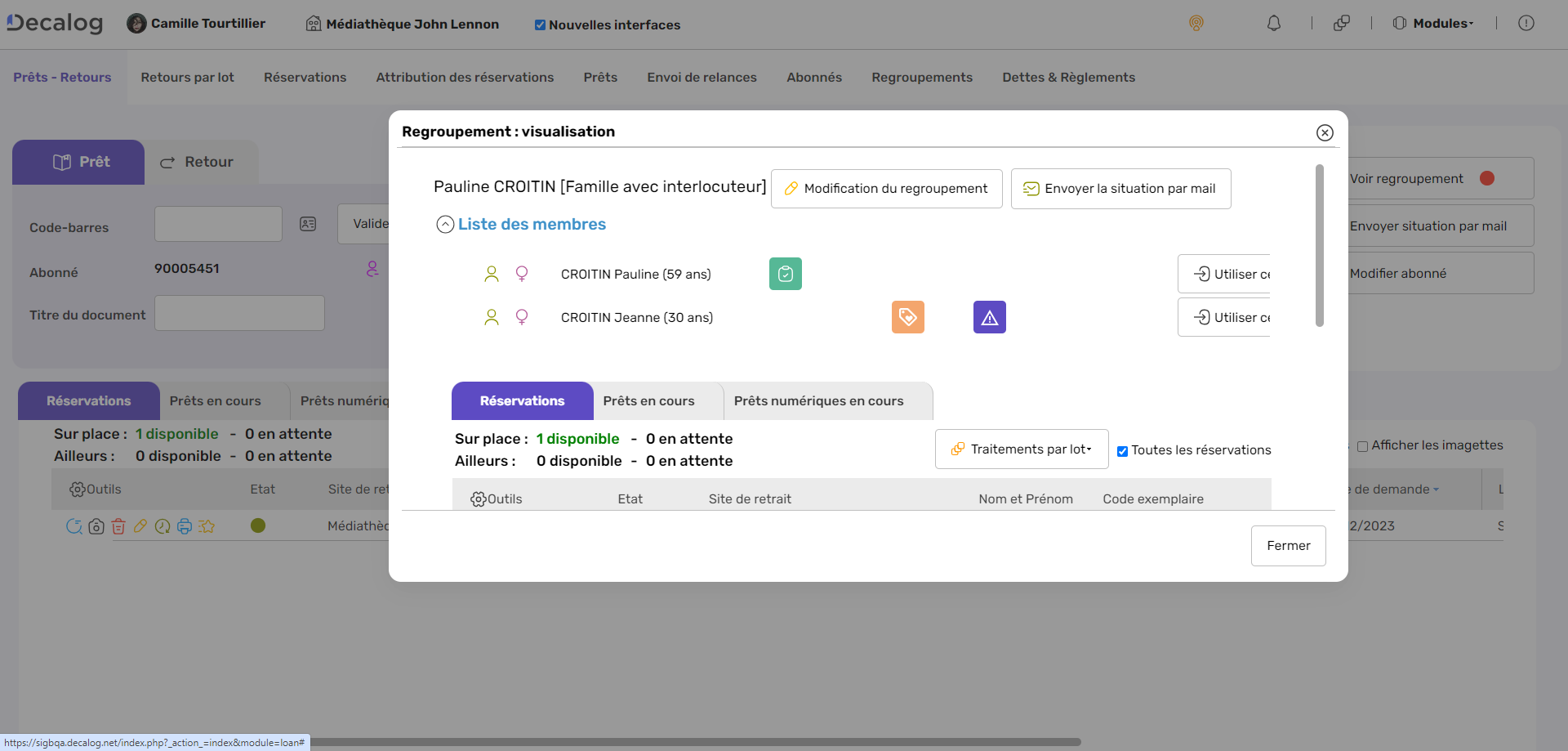1568x751 pixels.
Task: Select the camera icon in the reservation row
Action: pos(96,526)
